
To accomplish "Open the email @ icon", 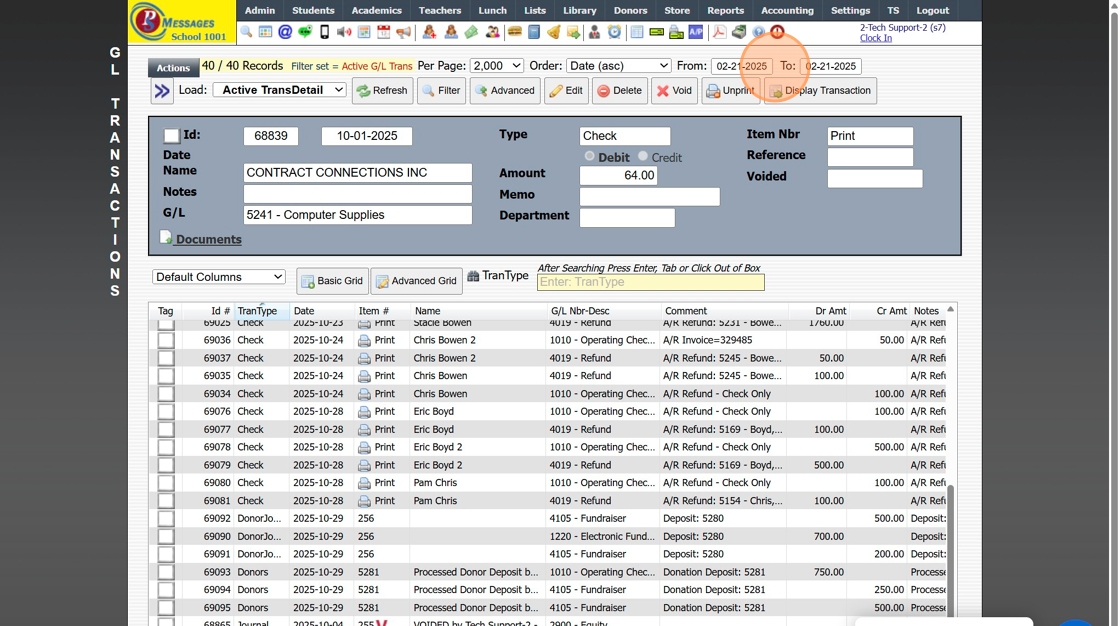I will [x=285, y=32].
